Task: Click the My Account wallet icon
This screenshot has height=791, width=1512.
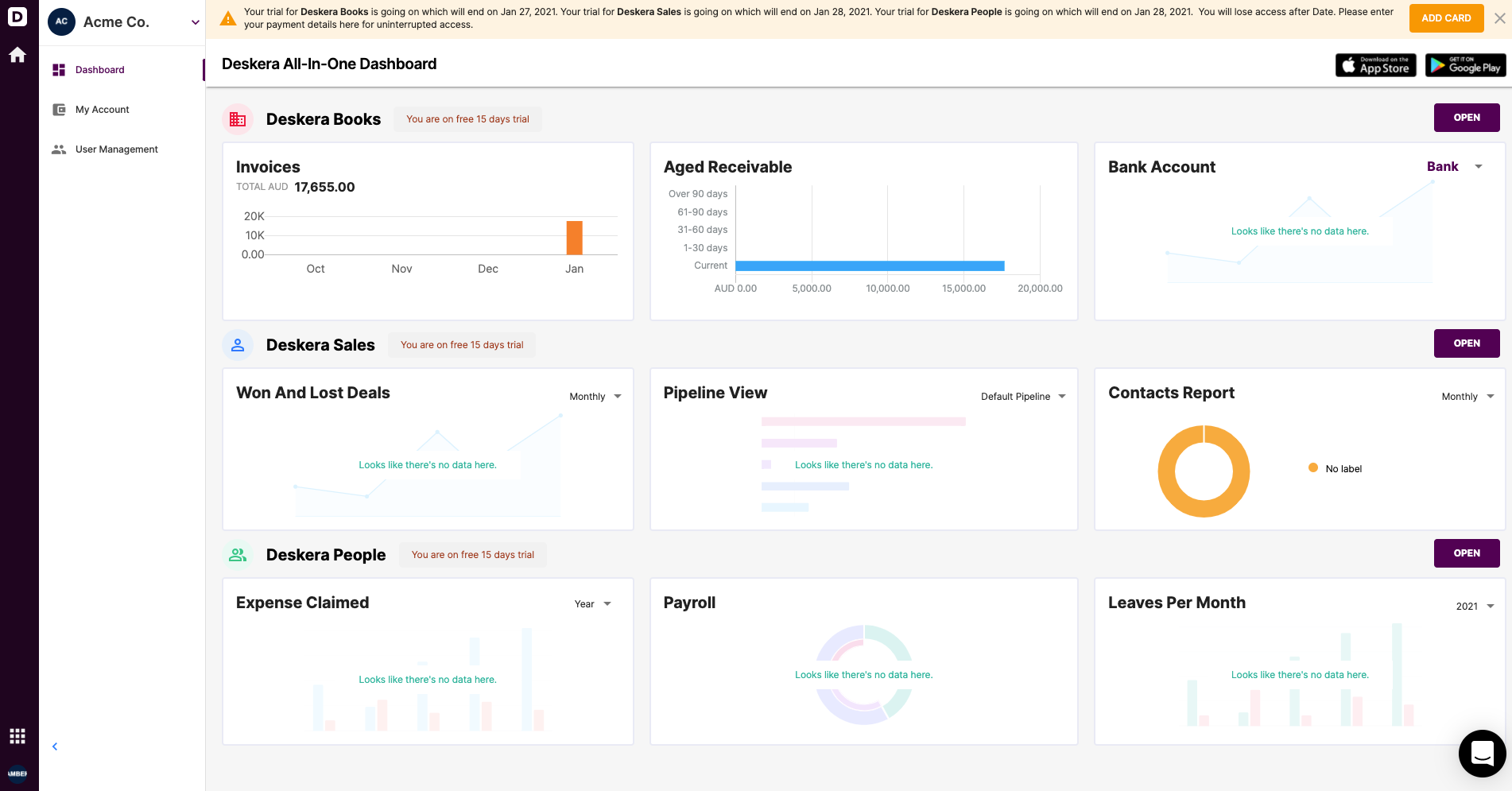Action: coord(59,110)
